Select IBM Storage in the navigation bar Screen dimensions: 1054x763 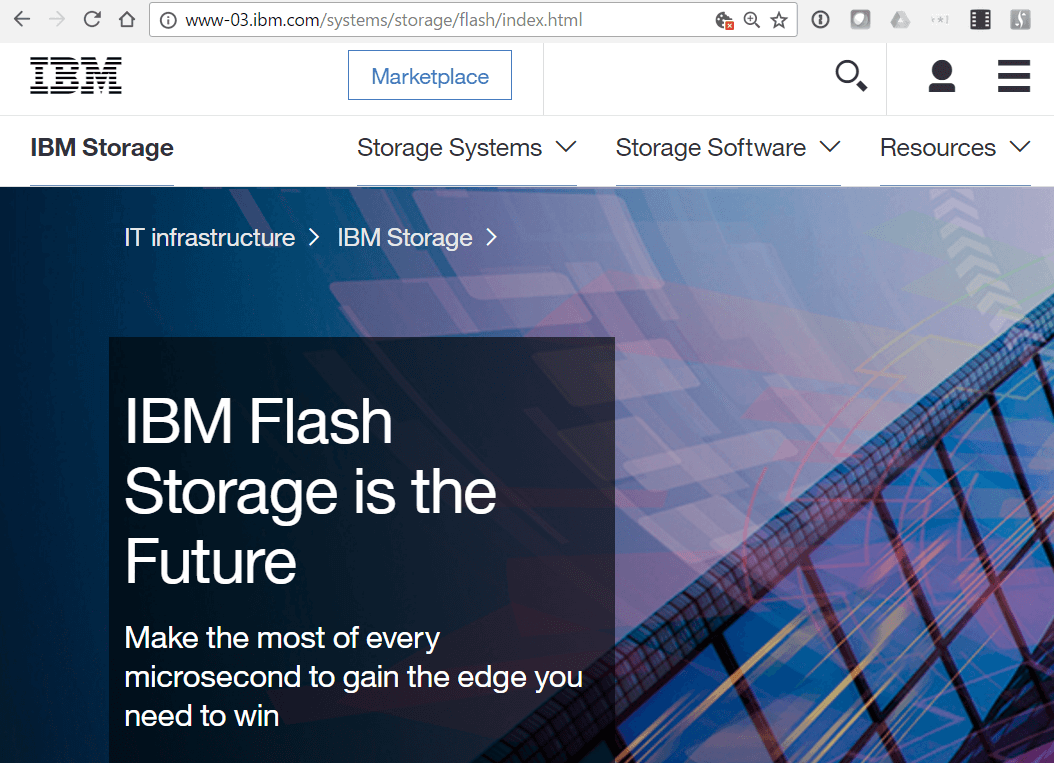[x=102, y=147]
